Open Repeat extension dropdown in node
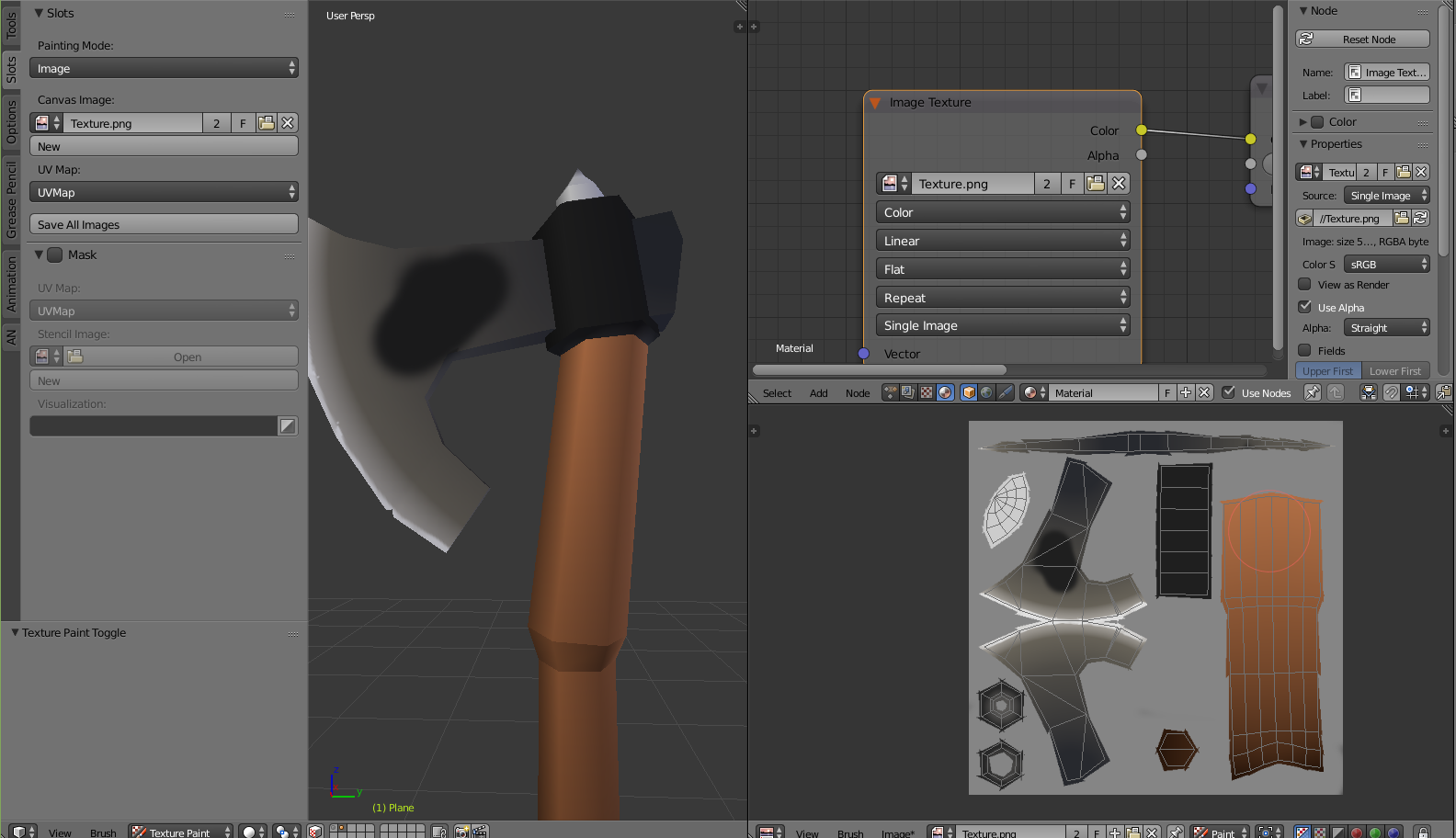 coord(1003,298)
